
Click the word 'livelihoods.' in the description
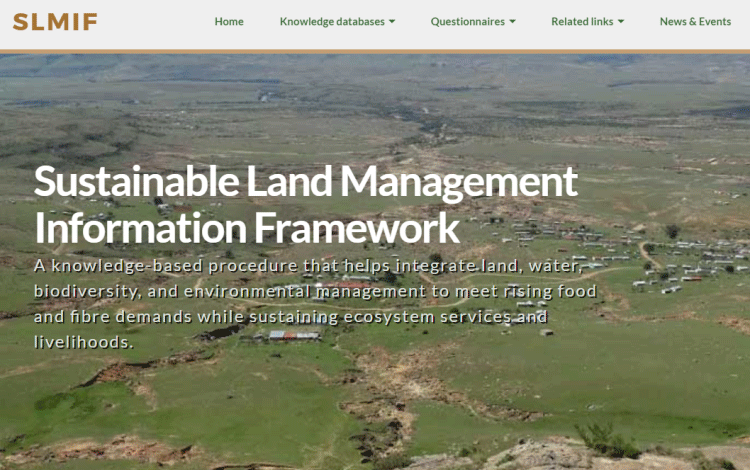[84, 342]
